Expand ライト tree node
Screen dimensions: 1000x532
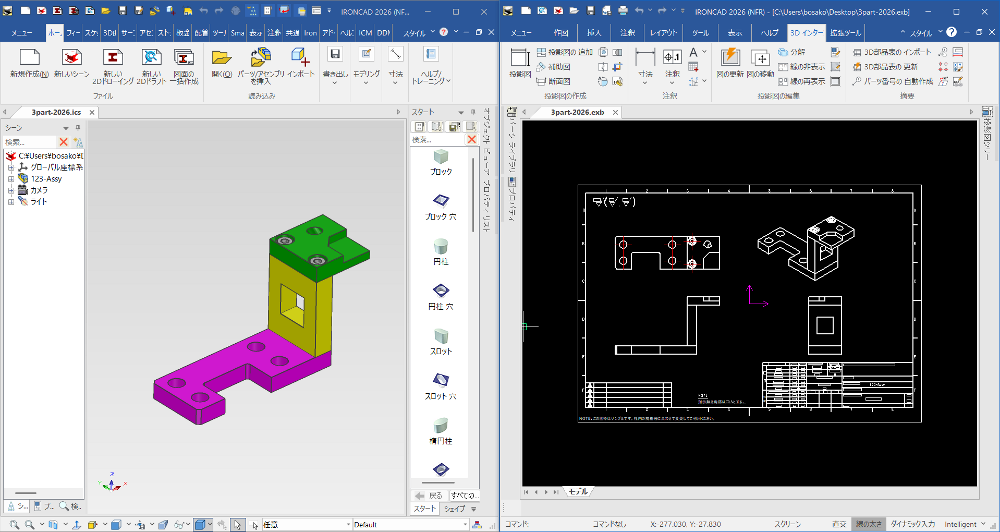coord(11,202)
